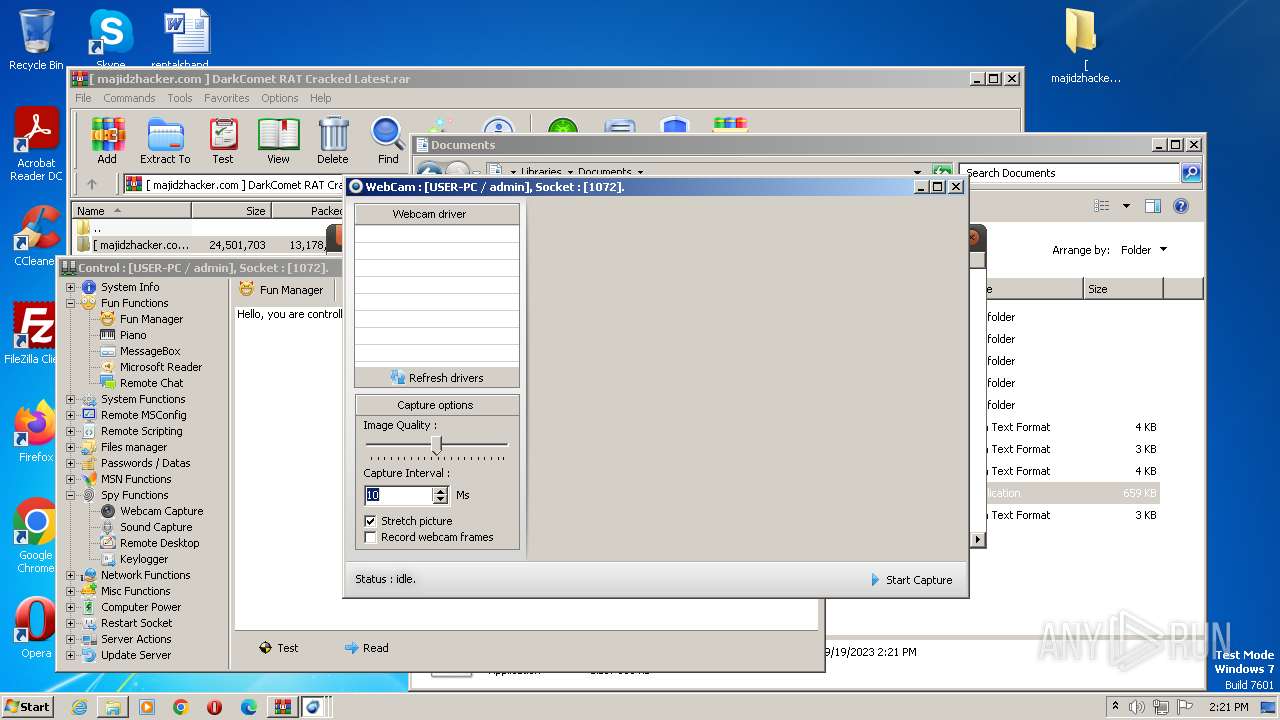Open the WinRAR Favorites menu
The height and width of the screenshot is (720, 1280).
click(227, 98)
